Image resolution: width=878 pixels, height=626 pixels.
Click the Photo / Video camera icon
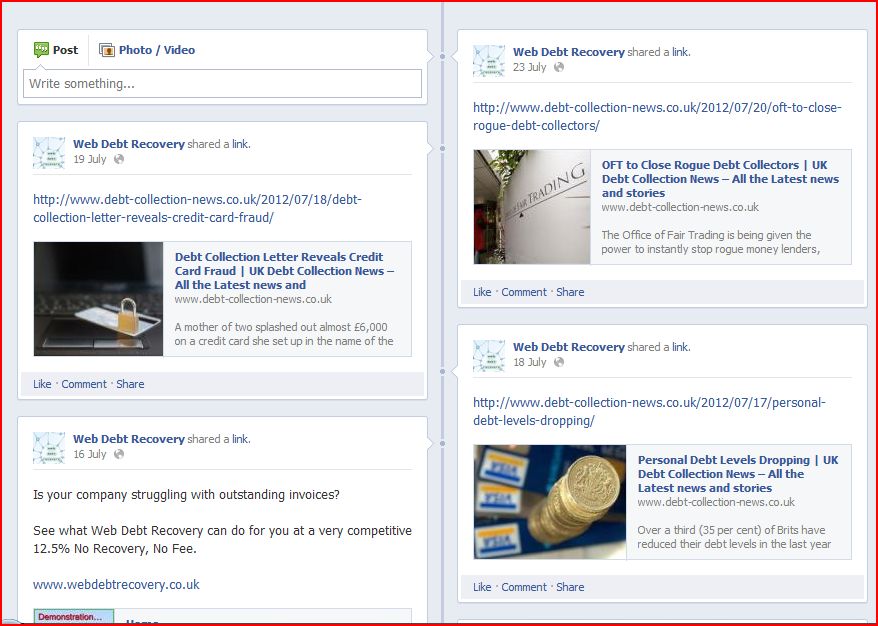coord(106,50)
